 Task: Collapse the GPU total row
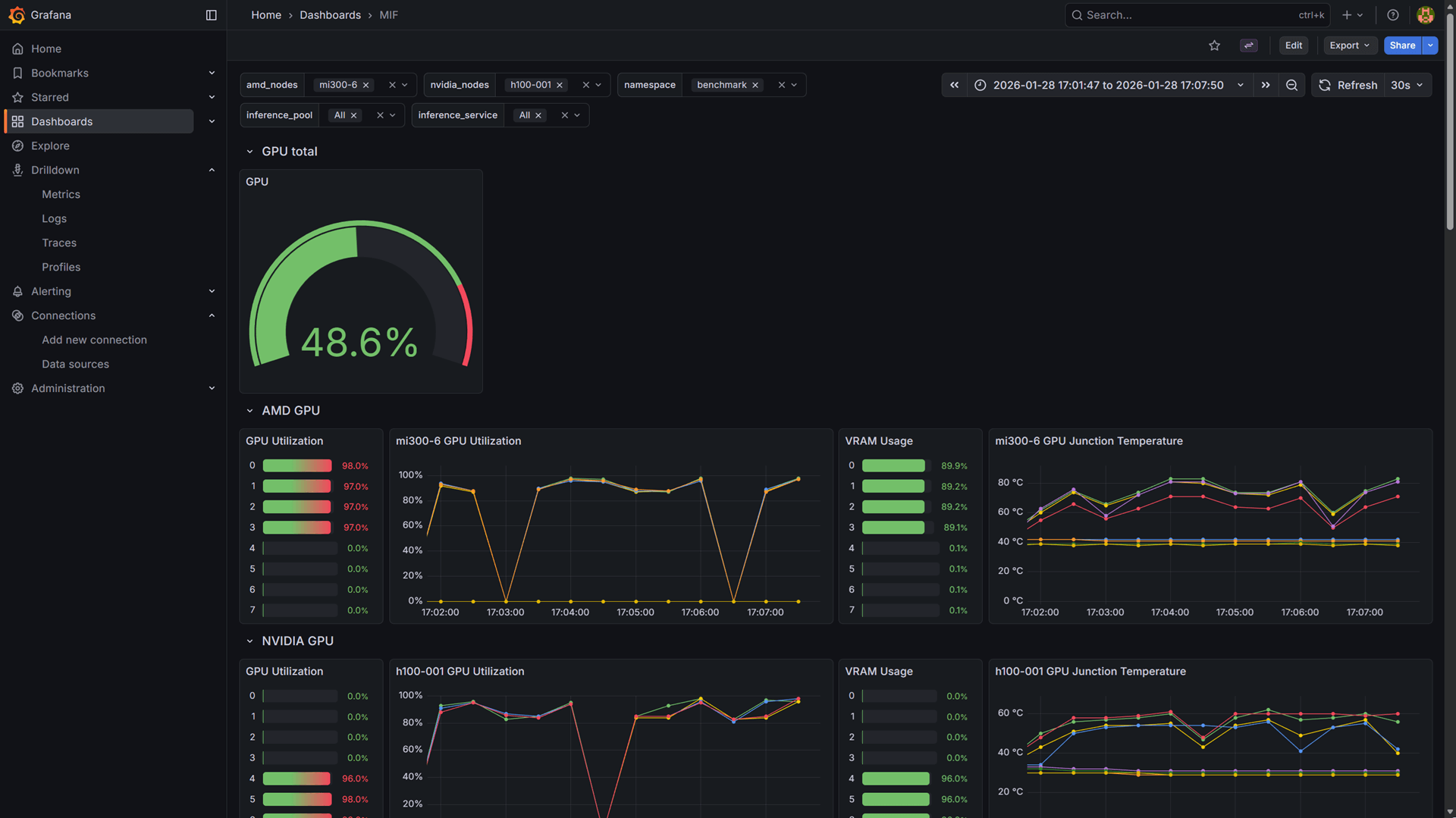tap(250, 151)
